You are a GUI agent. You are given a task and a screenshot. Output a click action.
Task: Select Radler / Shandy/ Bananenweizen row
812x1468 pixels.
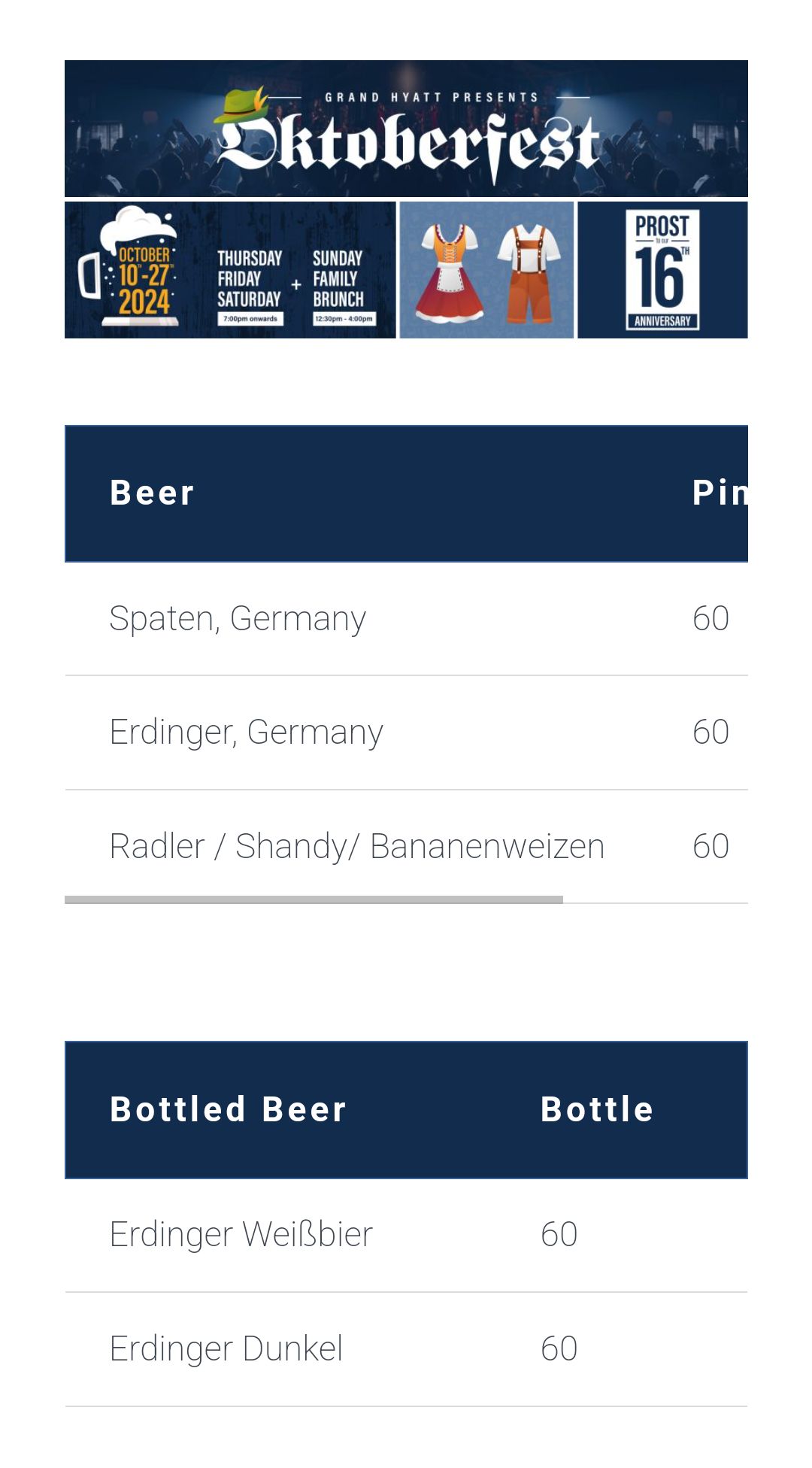[406, 847]
